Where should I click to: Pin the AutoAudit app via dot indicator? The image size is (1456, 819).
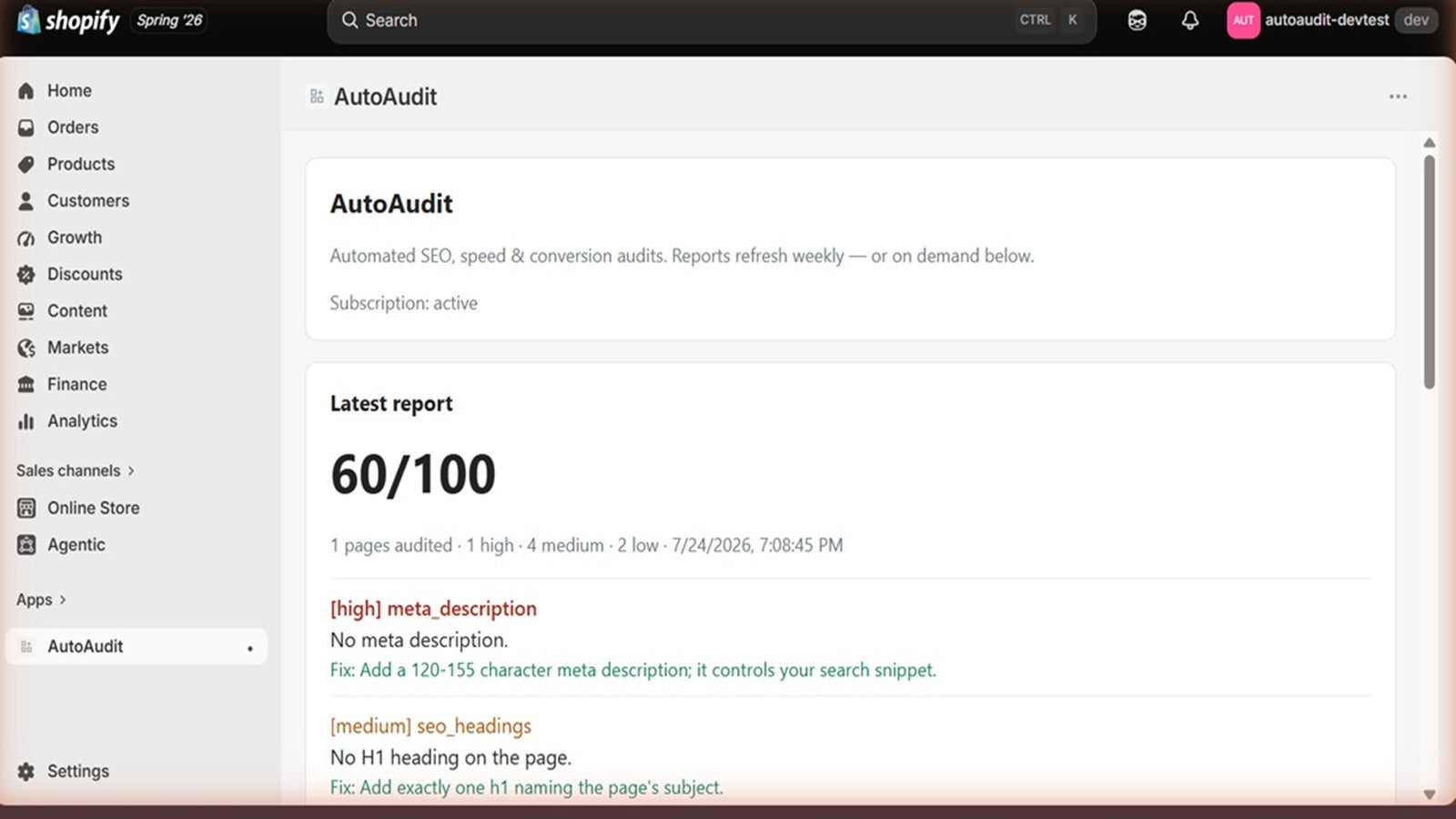click(250, 649)
